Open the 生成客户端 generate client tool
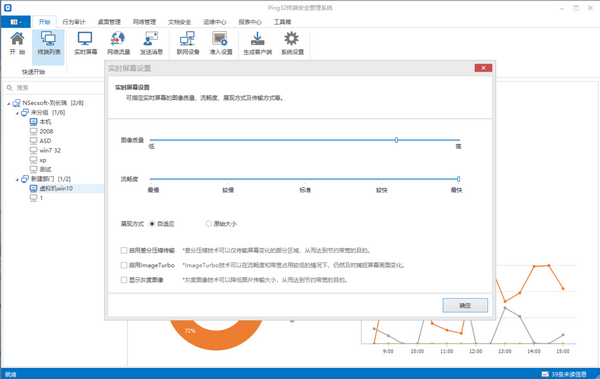Screen dimensions: 600x379 [x=258, y=43]
